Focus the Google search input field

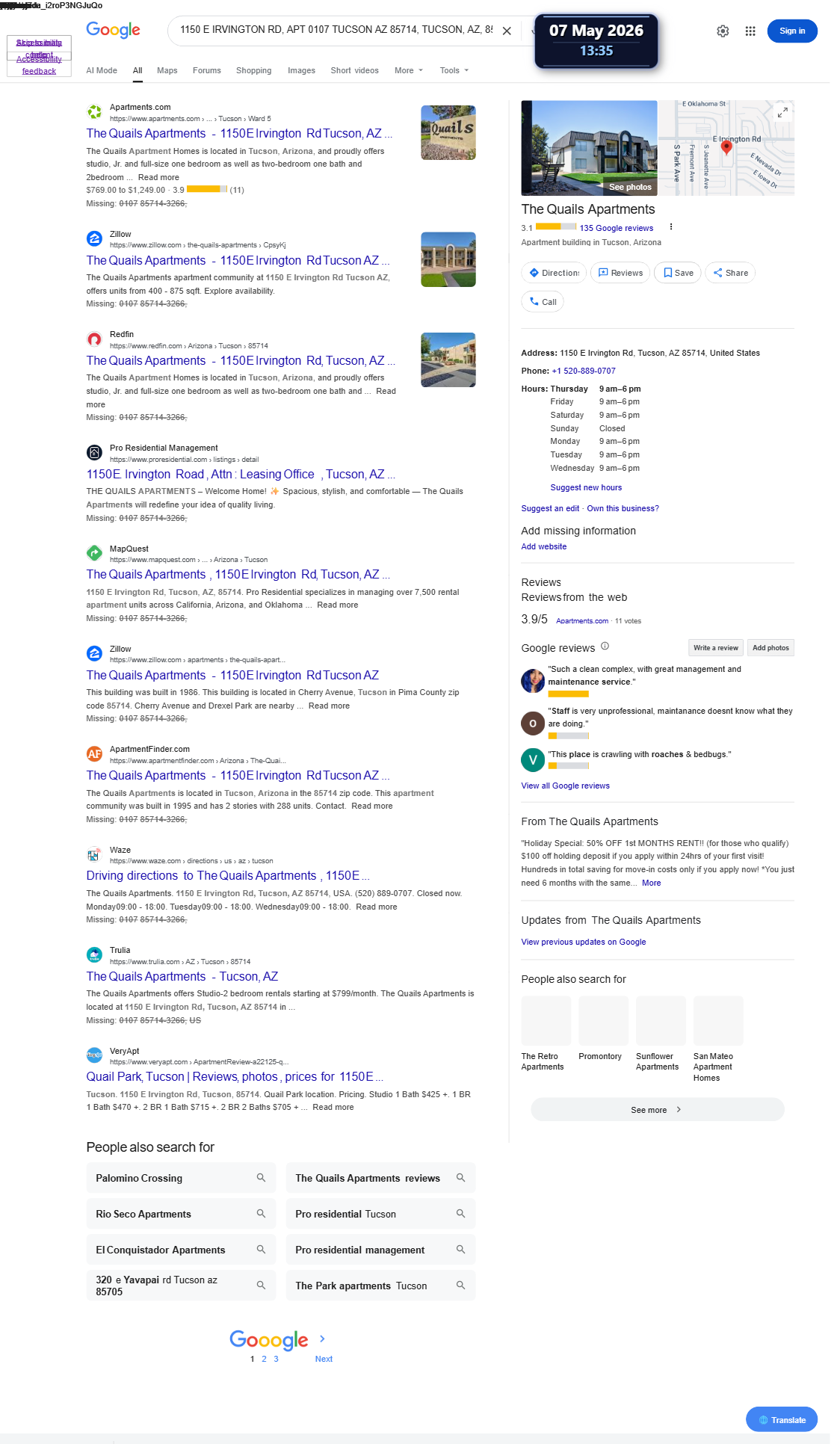click(x=336, y=30)
